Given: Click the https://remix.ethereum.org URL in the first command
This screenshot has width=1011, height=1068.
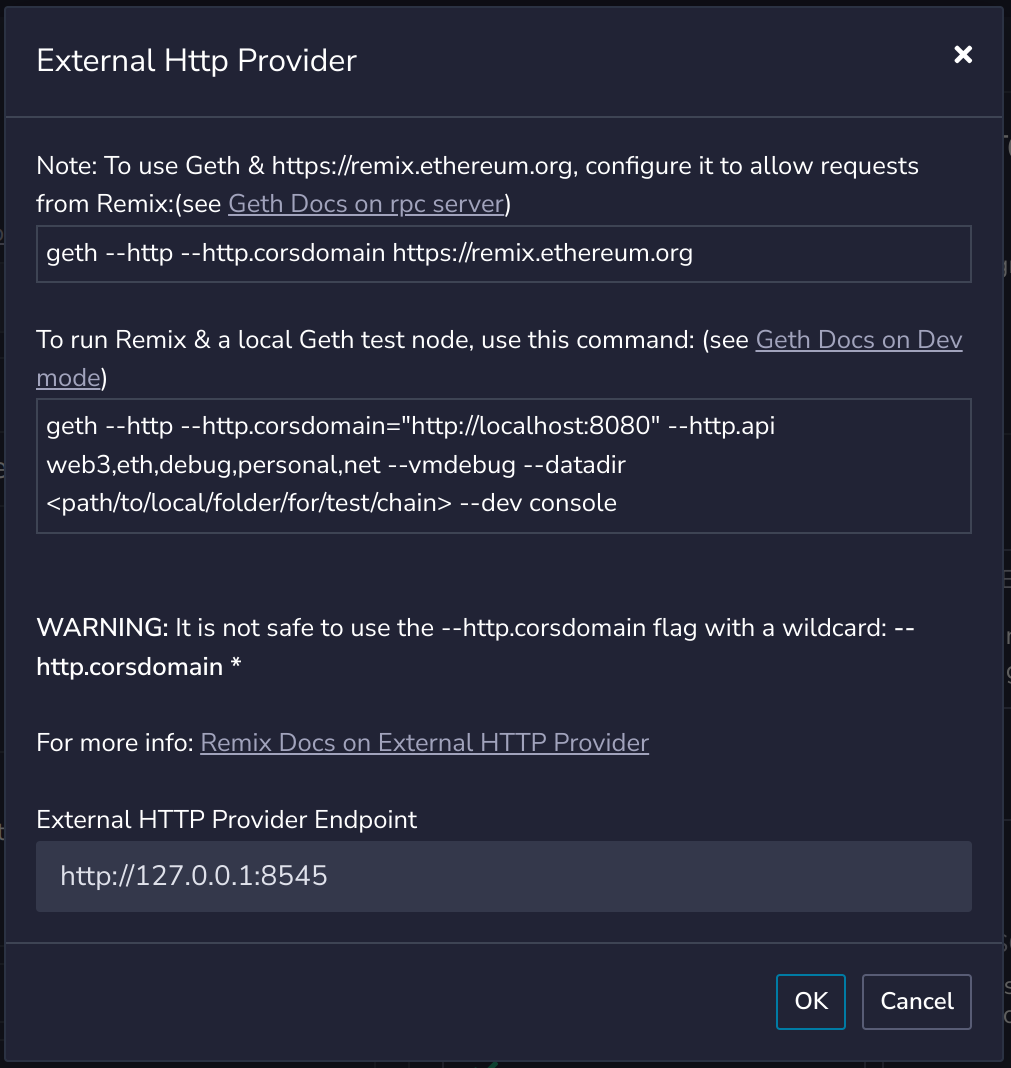Looking at the screenshot, I should click(542, 253).
